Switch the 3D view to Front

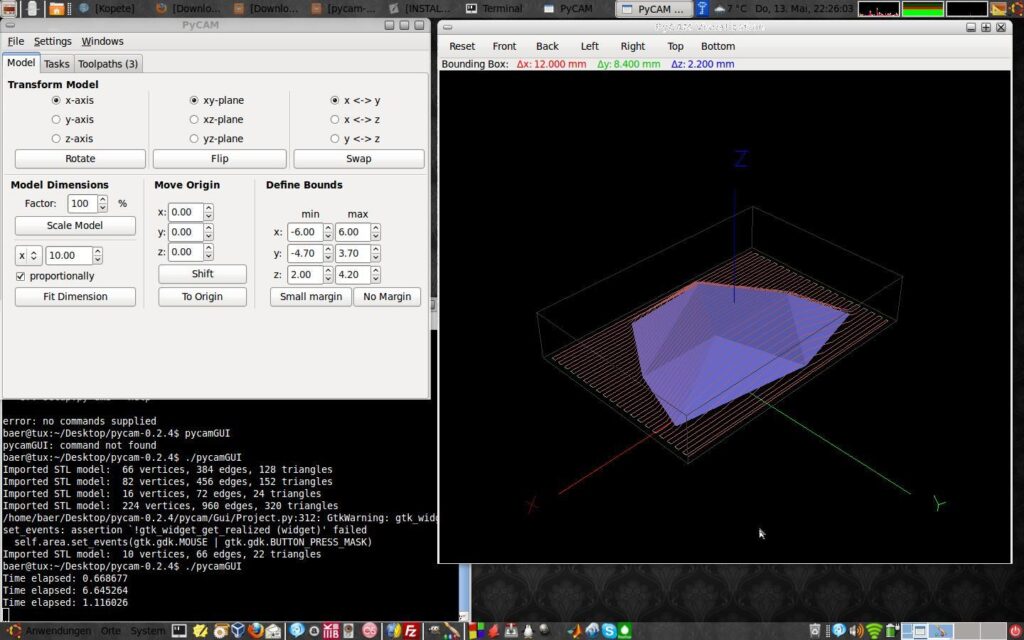pyautogui.click(x=504, y=46)
